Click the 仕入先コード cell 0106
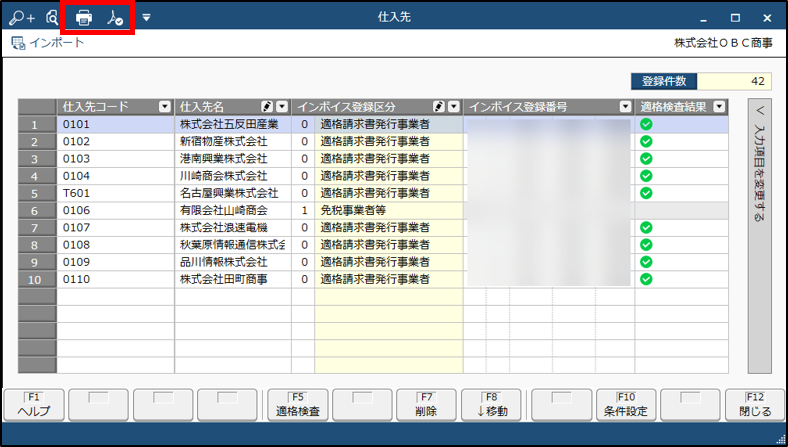The image size is (788, 447). tap(116, 210)
